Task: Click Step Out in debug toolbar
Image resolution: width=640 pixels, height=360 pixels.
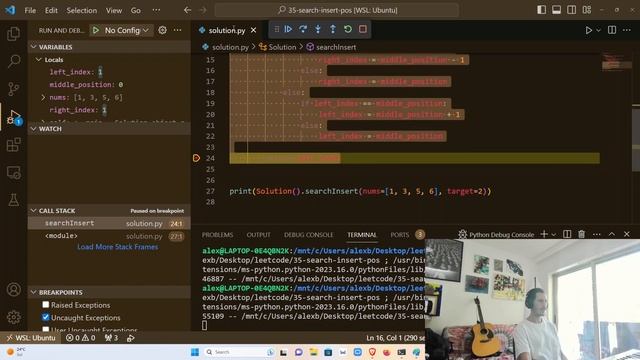Action: click(333, 29)
